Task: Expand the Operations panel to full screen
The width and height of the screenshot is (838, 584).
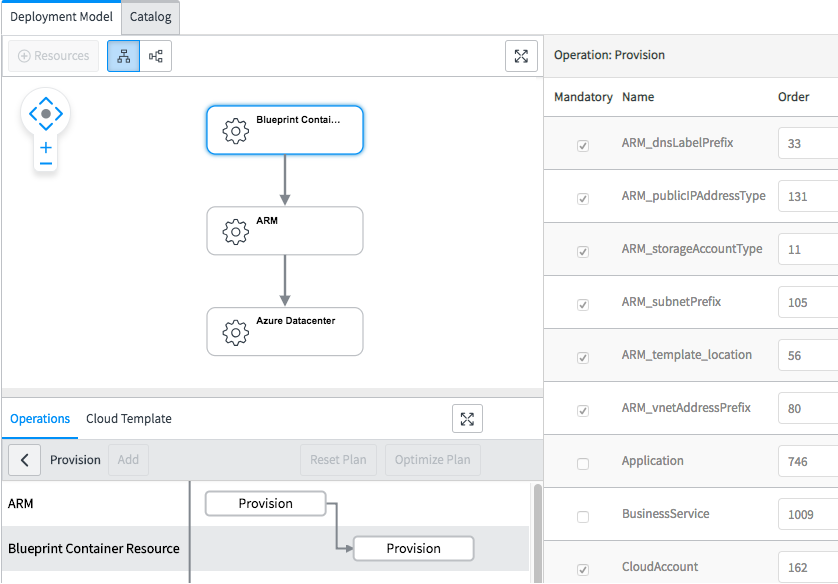Action: pos(467,419)
